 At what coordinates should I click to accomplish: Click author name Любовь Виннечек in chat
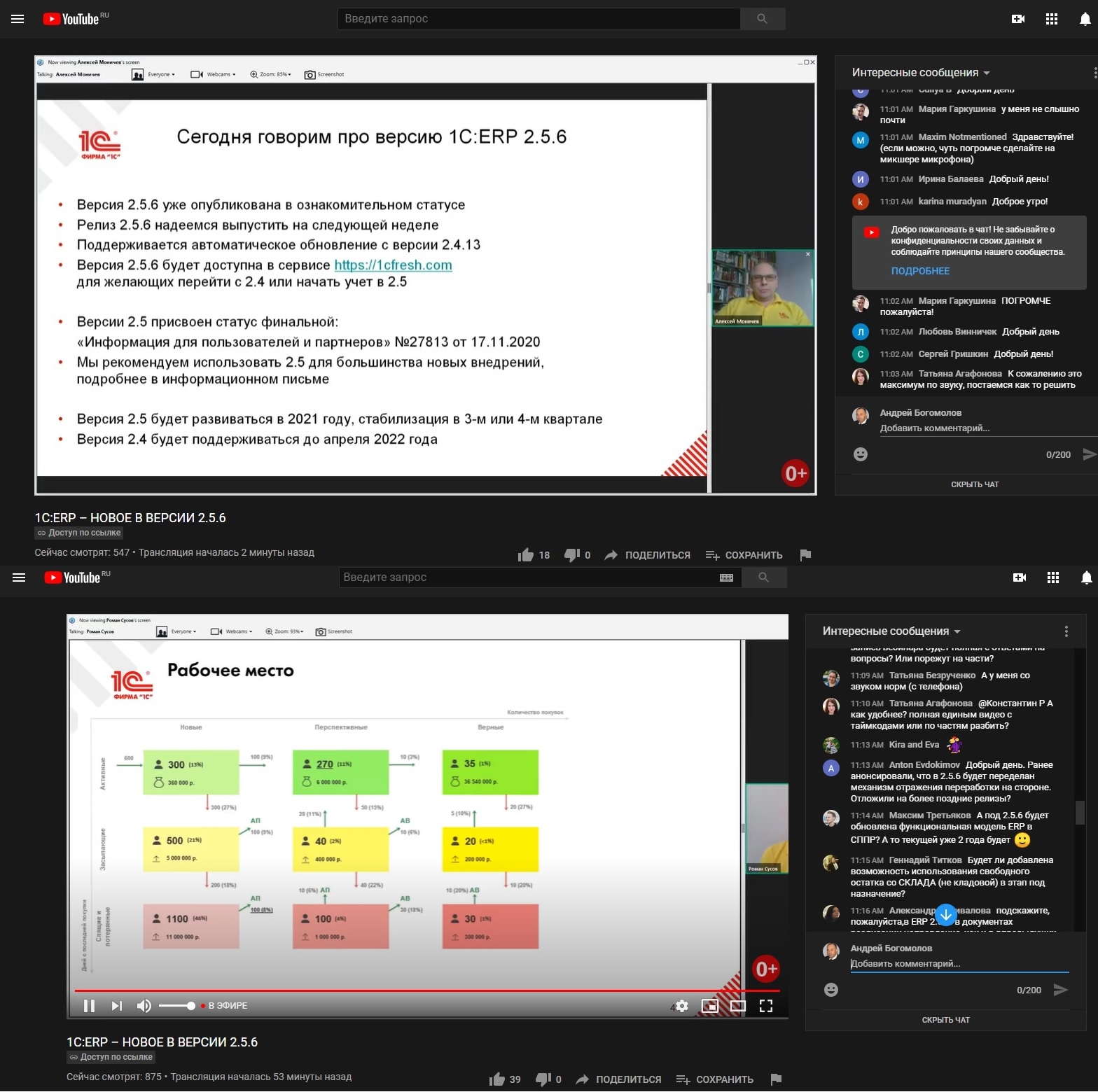957,332
